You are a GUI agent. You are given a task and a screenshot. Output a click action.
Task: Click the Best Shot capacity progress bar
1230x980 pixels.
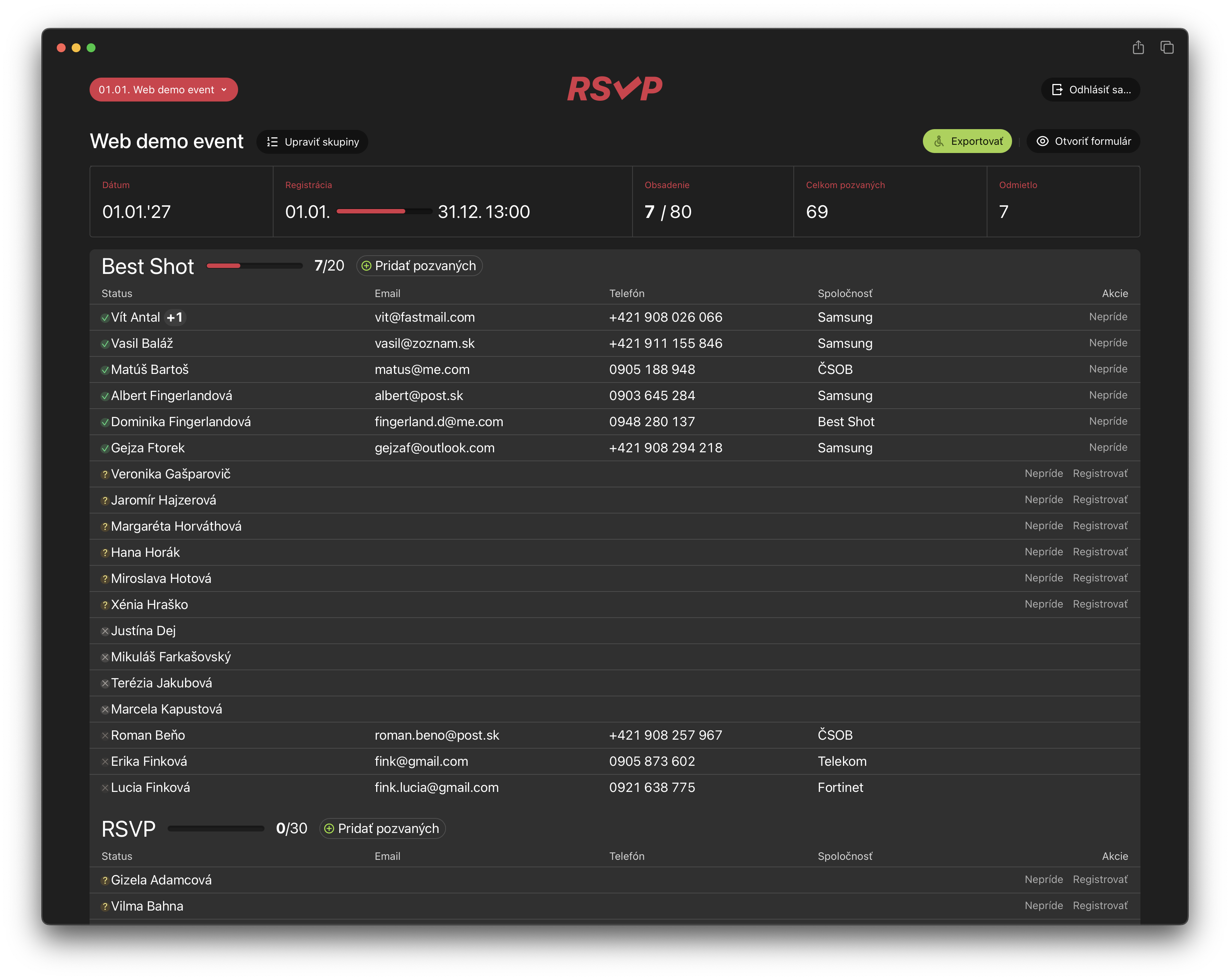(x=255, y=266)
